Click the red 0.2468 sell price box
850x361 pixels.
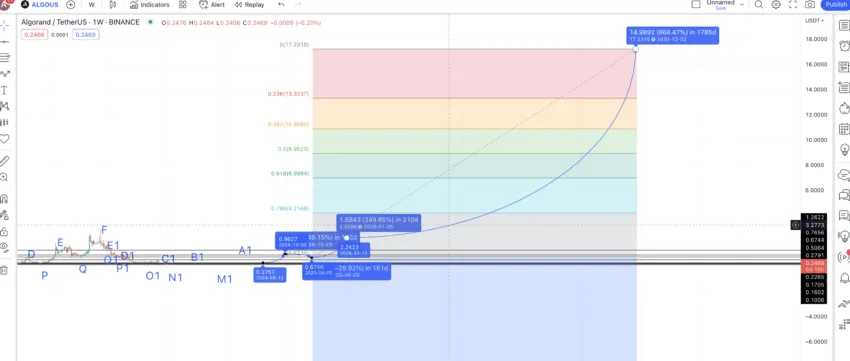34,35
